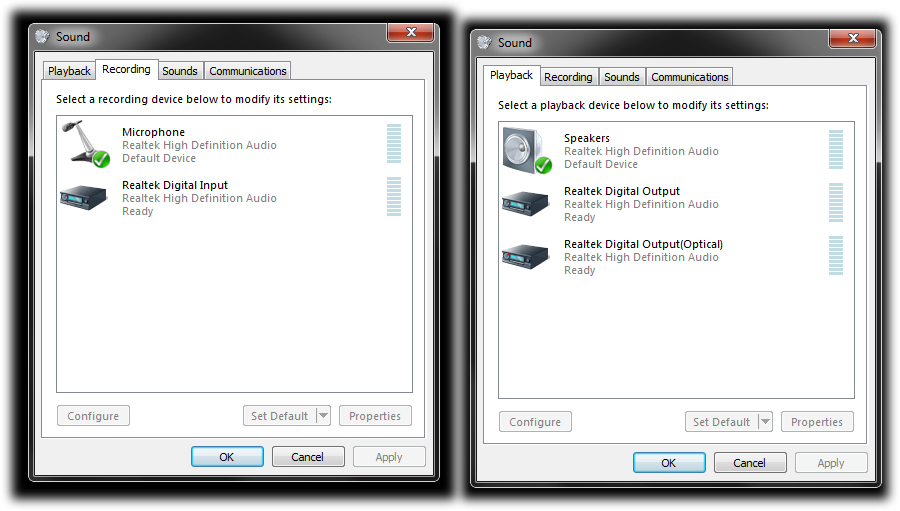Select the Realtek Digital Output(Optical) device icon

[x=526, y=257]
